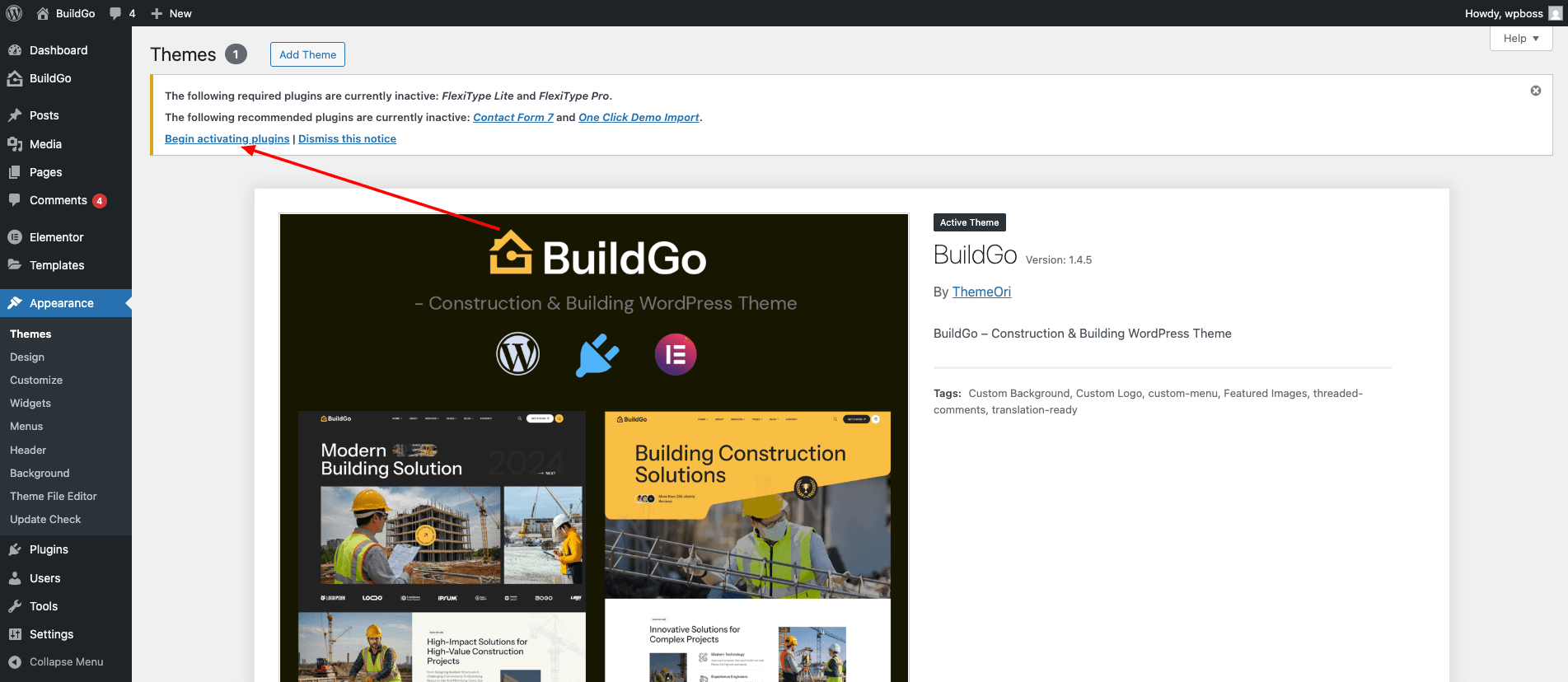1568x682 pixels.
Task: Click the Settings sliders icon
Action: point(15,634)
